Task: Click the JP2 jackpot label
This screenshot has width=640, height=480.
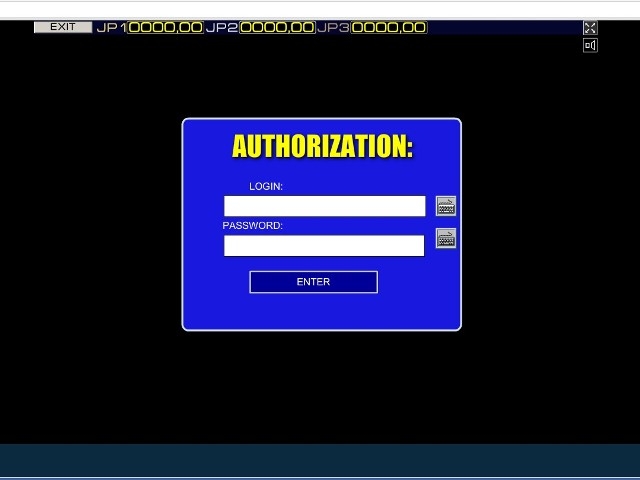Action: [221, 28]
